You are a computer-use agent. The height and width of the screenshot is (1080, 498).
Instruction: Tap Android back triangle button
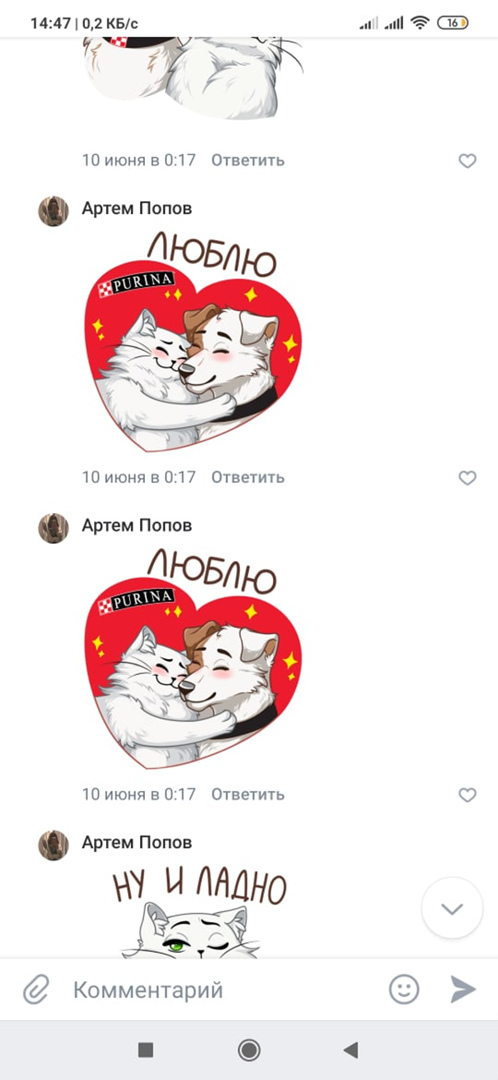tap(351, 1050)
